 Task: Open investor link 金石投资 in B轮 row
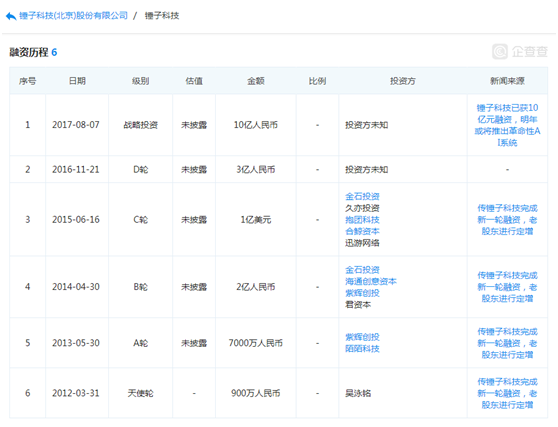pyautogui.click(x=362, y=270)
